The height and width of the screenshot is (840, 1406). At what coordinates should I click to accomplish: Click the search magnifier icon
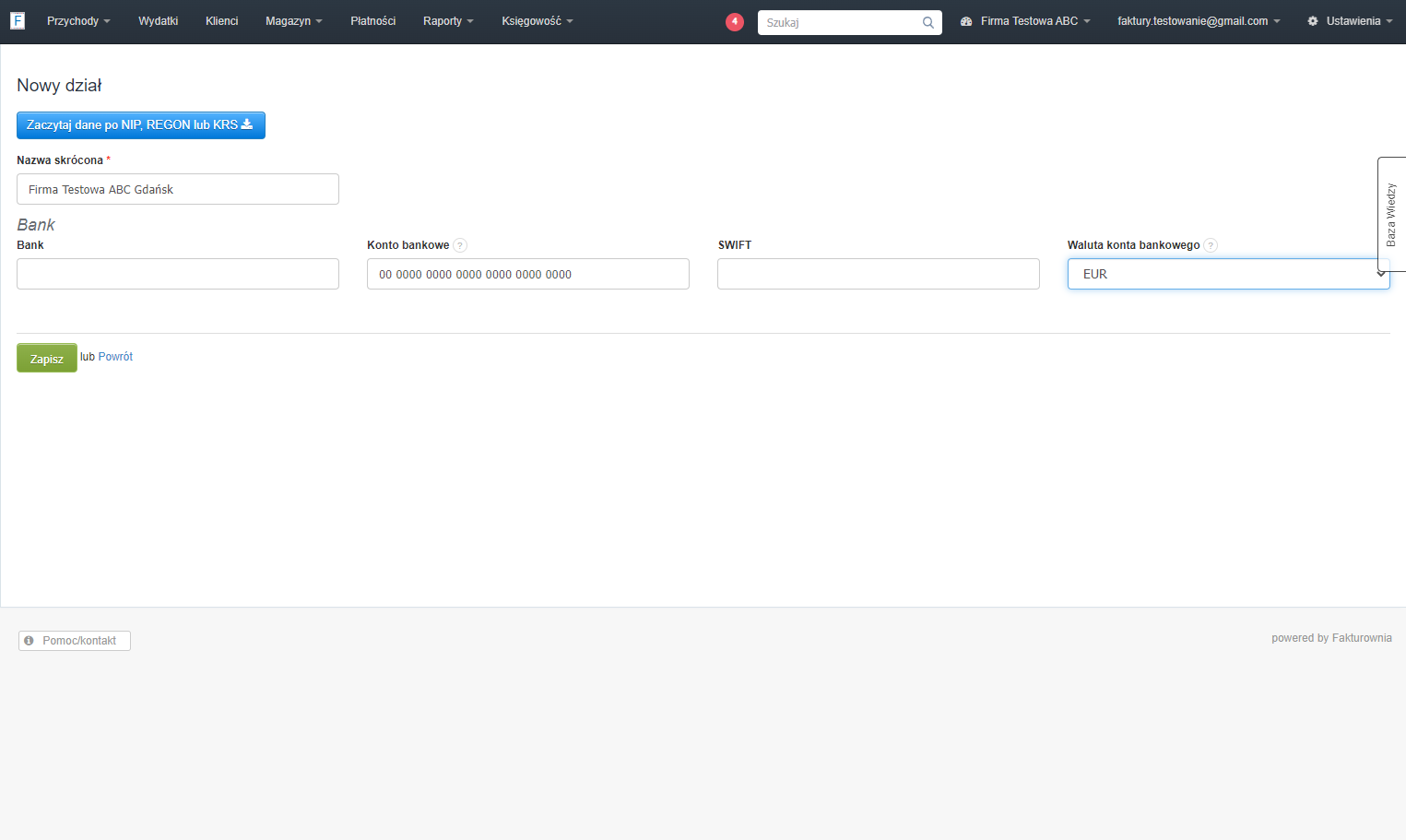(928, 22)
